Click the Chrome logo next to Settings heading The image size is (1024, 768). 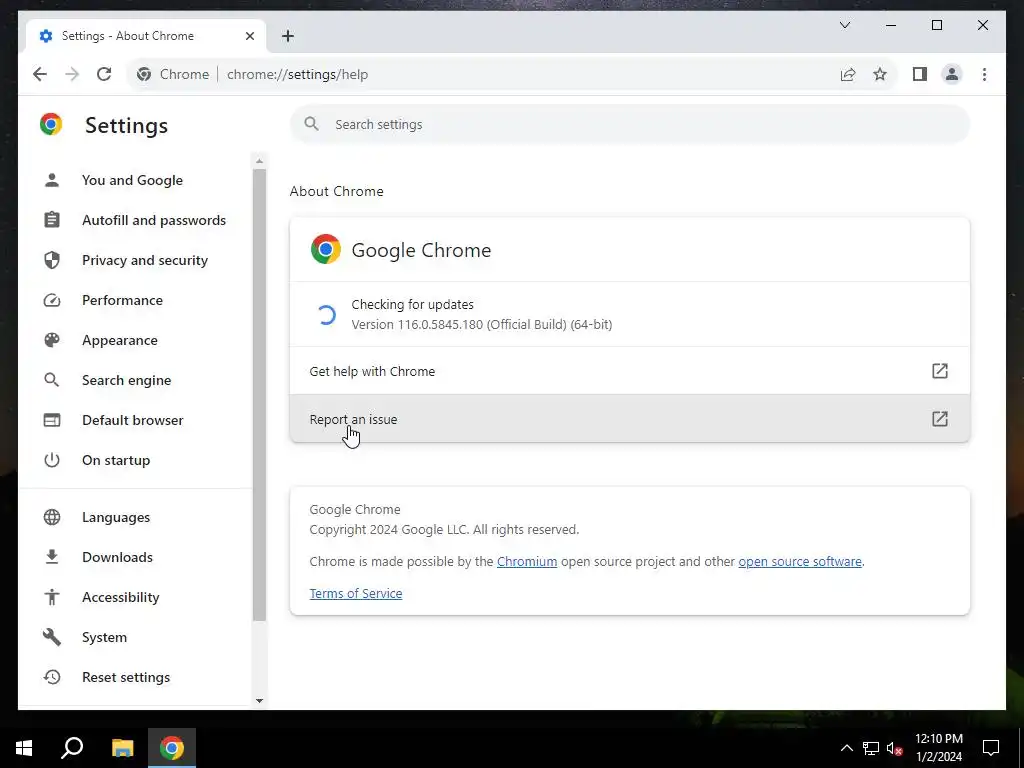(51, 124)
